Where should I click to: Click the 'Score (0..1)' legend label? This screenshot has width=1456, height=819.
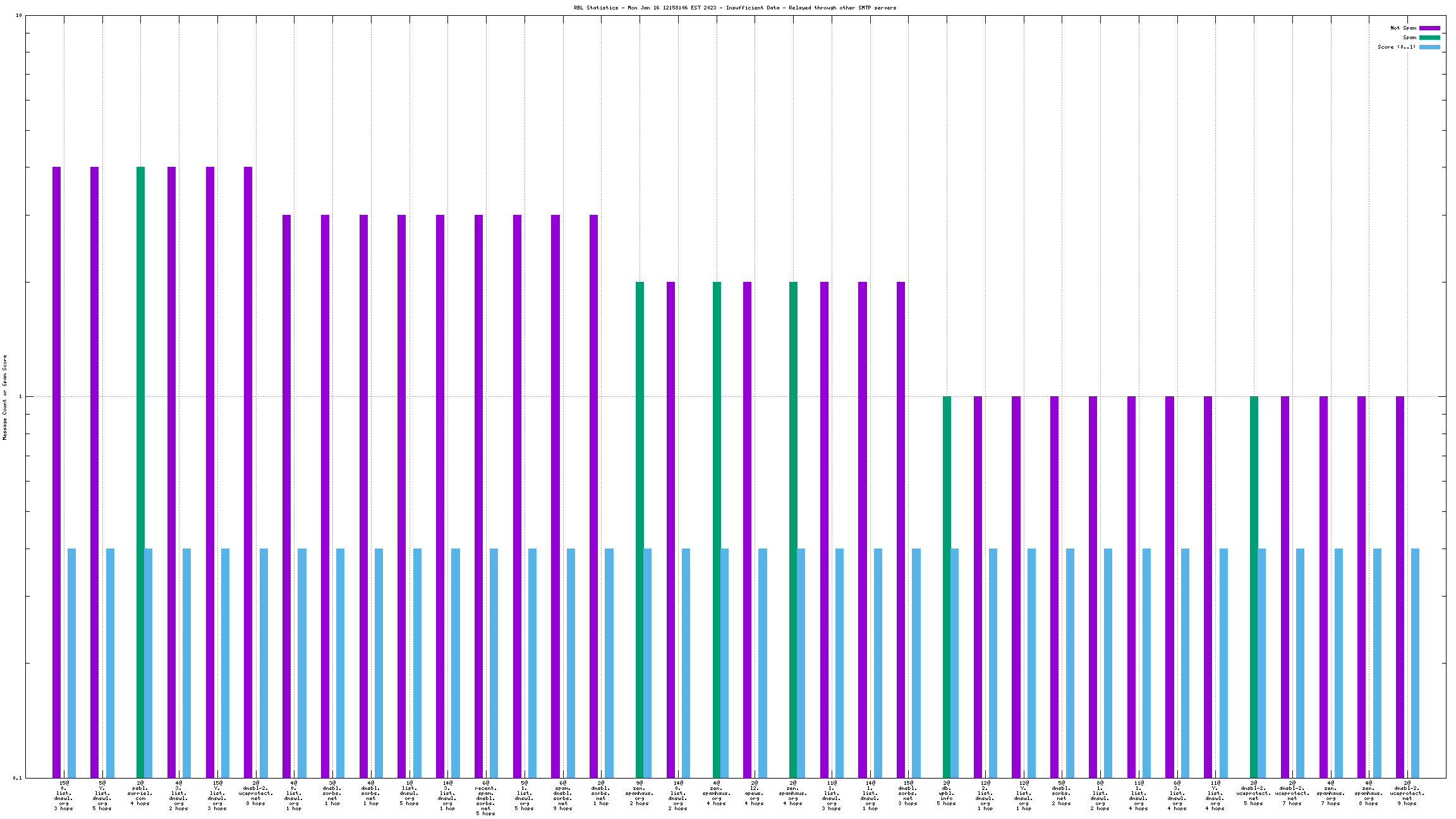click(x=1397, y=47)
